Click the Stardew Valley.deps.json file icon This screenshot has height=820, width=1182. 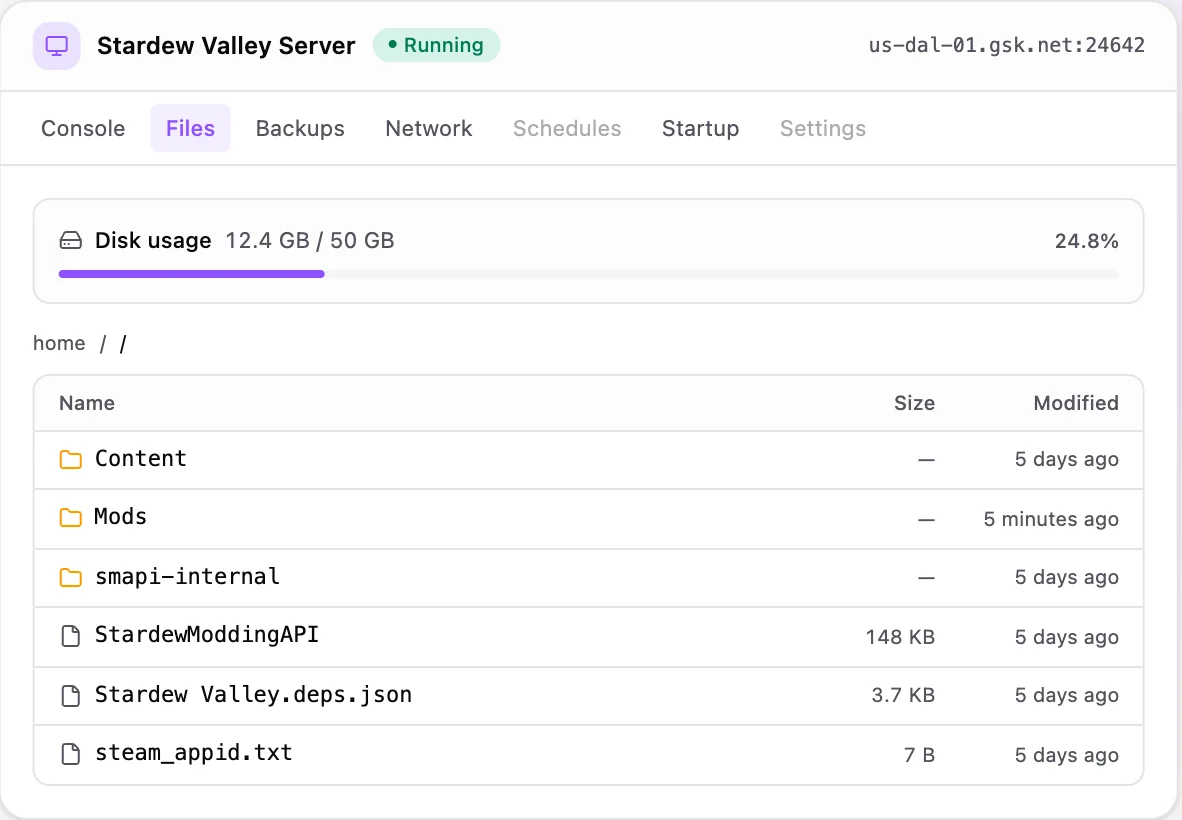point(71,695)
